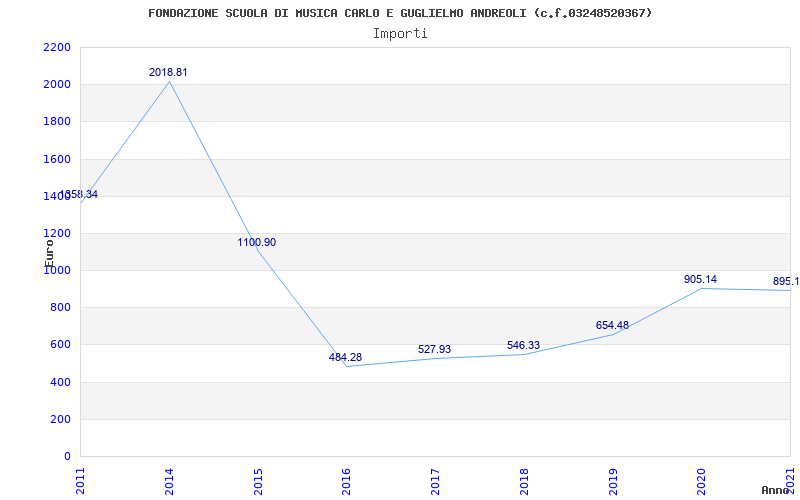This screenshot has width=800, height=500.
Task: Click the 2021 data value label
Action: (786, 281)
